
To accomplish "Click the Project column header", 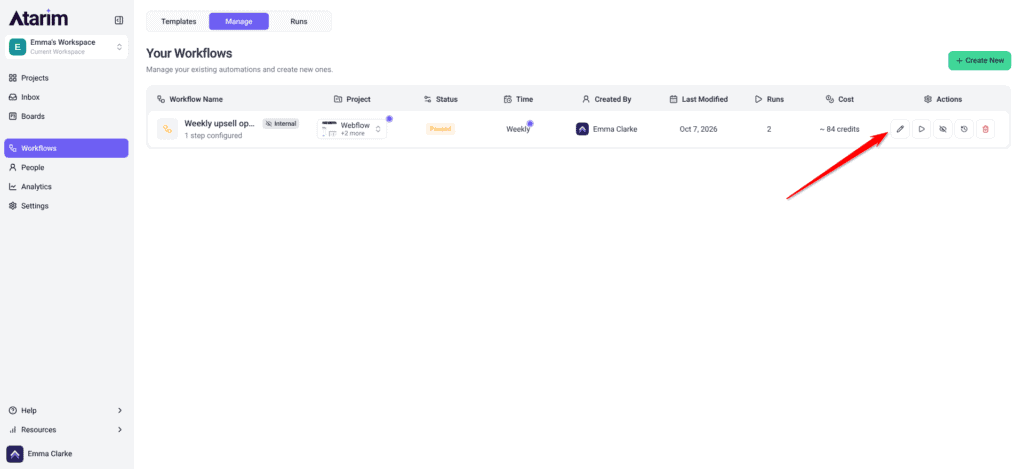I will coord(352,99).
